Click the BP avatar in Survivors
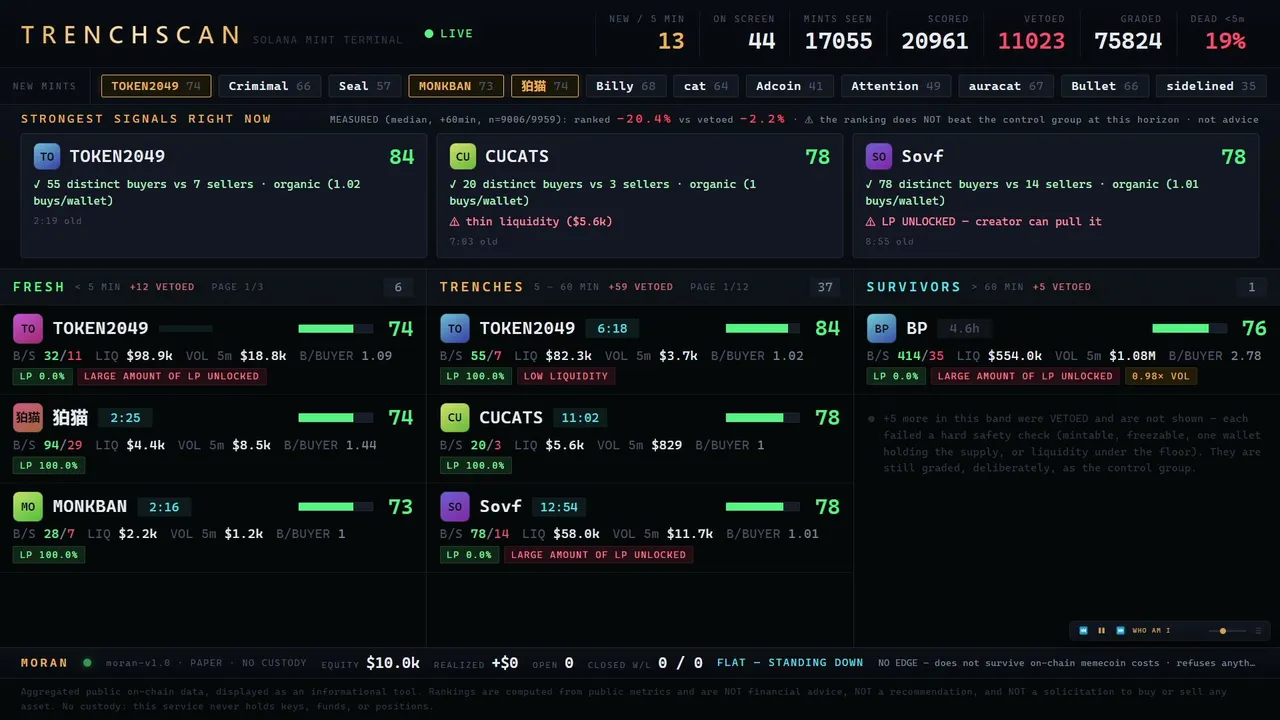The height and width of the screenshot is (720, 1280). pyautogui.click(x=882, y=328)
